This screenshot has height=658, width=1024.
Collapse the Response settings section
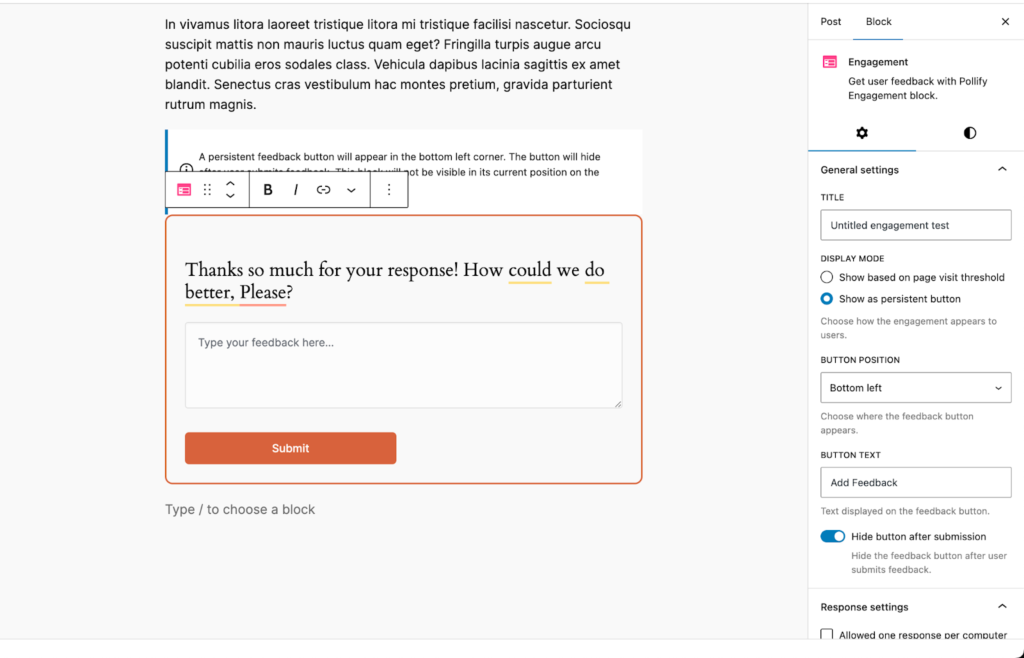pyautogui.click(x=1002, y=605)
